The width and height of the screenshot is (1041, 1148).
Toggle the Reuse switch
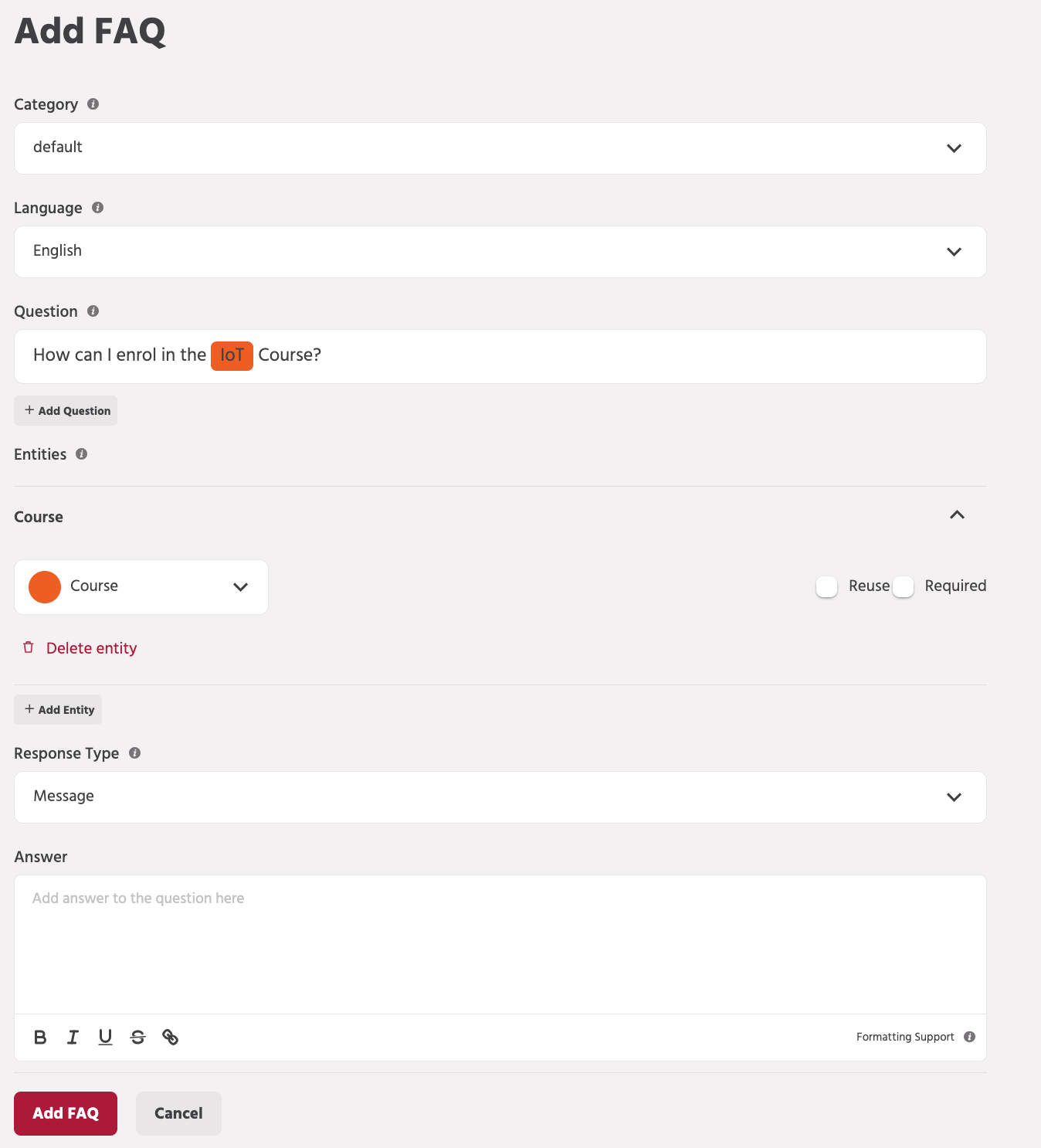point(827,586)
